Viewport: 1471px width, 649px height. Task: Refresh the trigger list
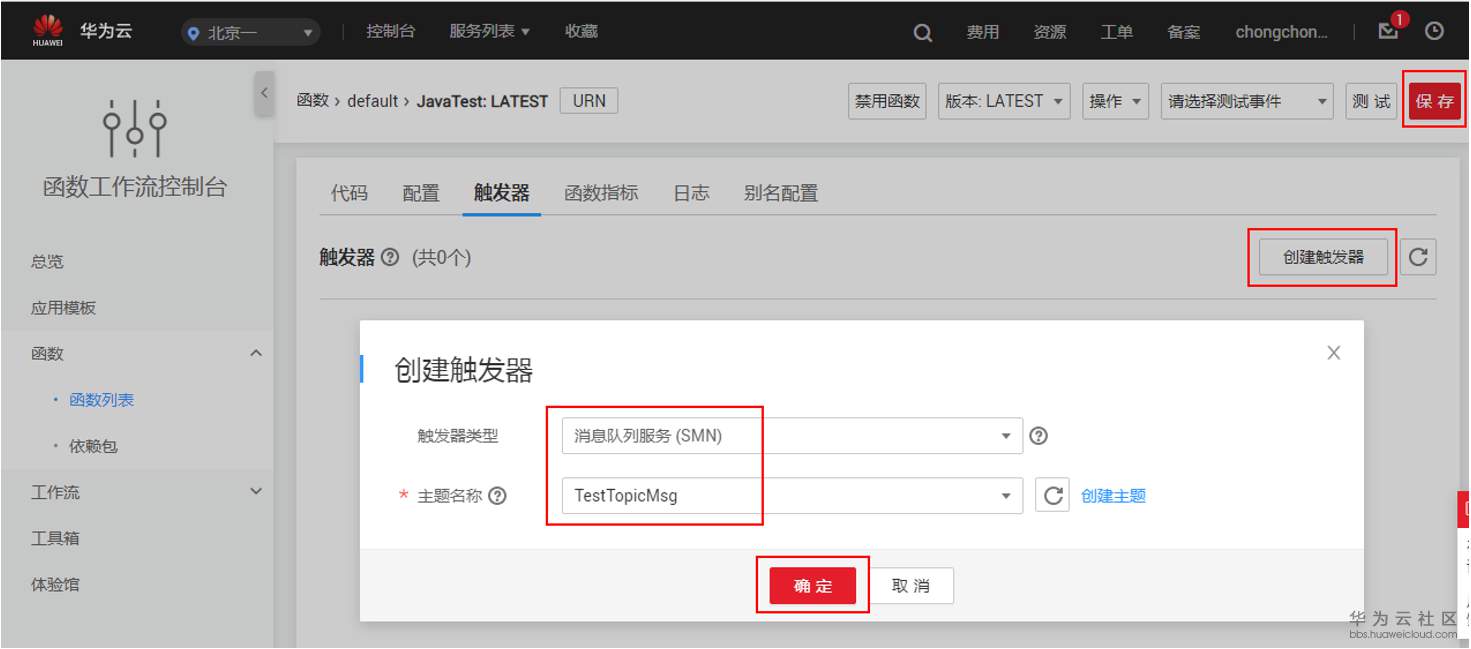[x=1418, y=257]
